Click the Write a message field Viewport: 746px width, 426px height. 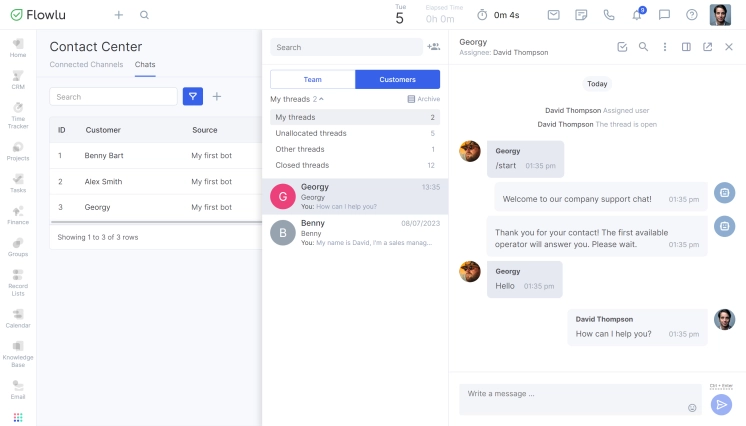(580, 399)
